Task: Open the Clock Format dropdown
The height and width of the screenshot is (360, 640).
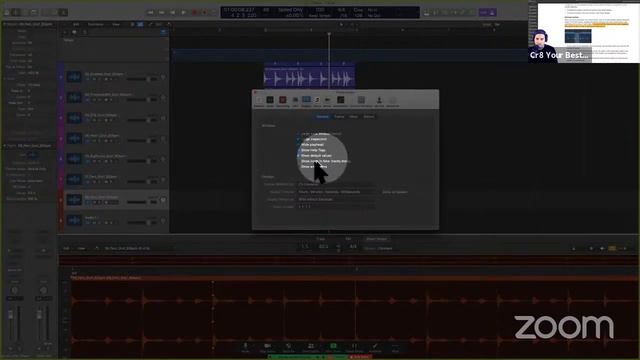Action: [x=336, y=207]
